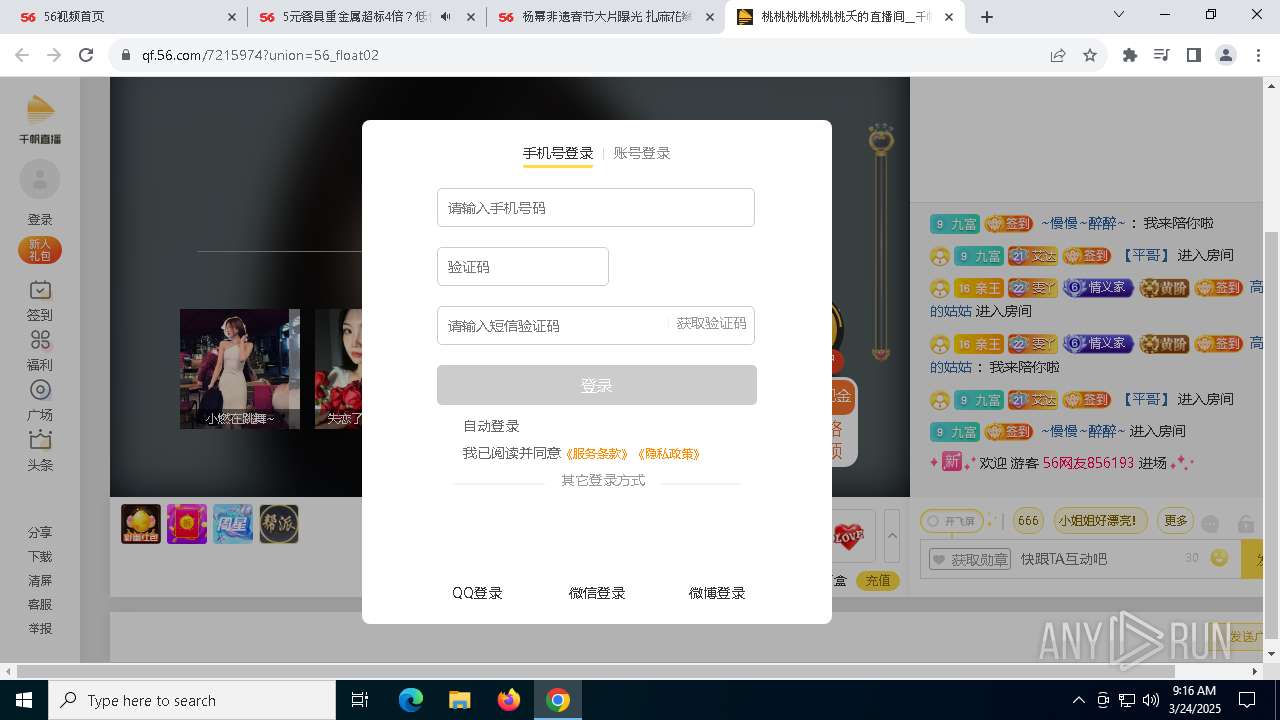Viewport: 1280px width, 720px height.
Task: Click 更多 quick replies button
Action: 1176,521
